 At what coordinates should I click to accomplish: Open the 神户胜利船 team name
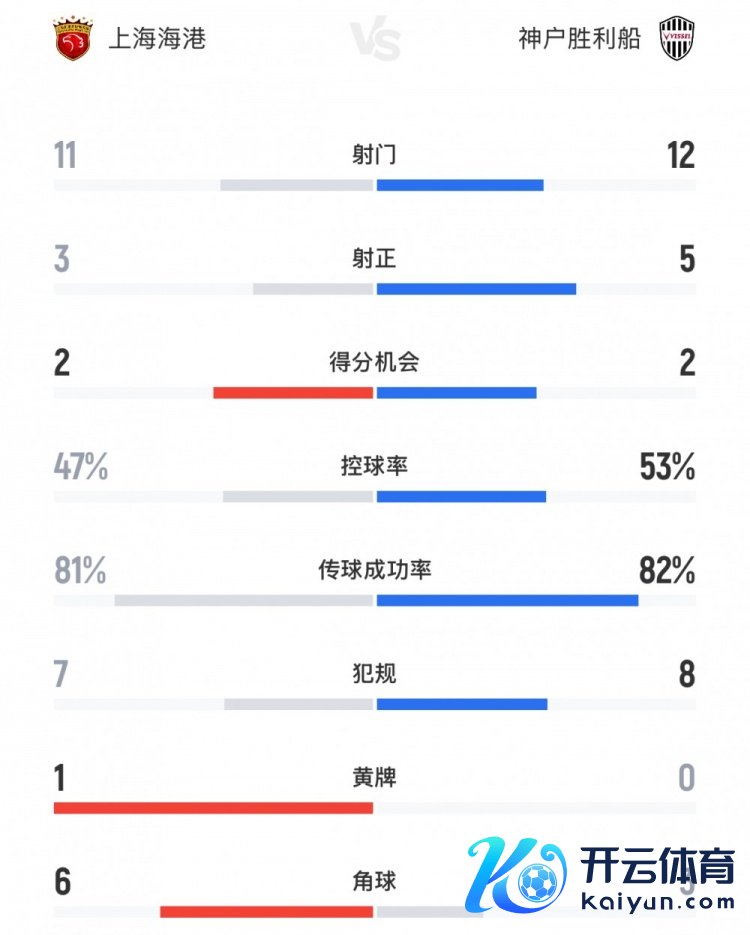point(579,40)
